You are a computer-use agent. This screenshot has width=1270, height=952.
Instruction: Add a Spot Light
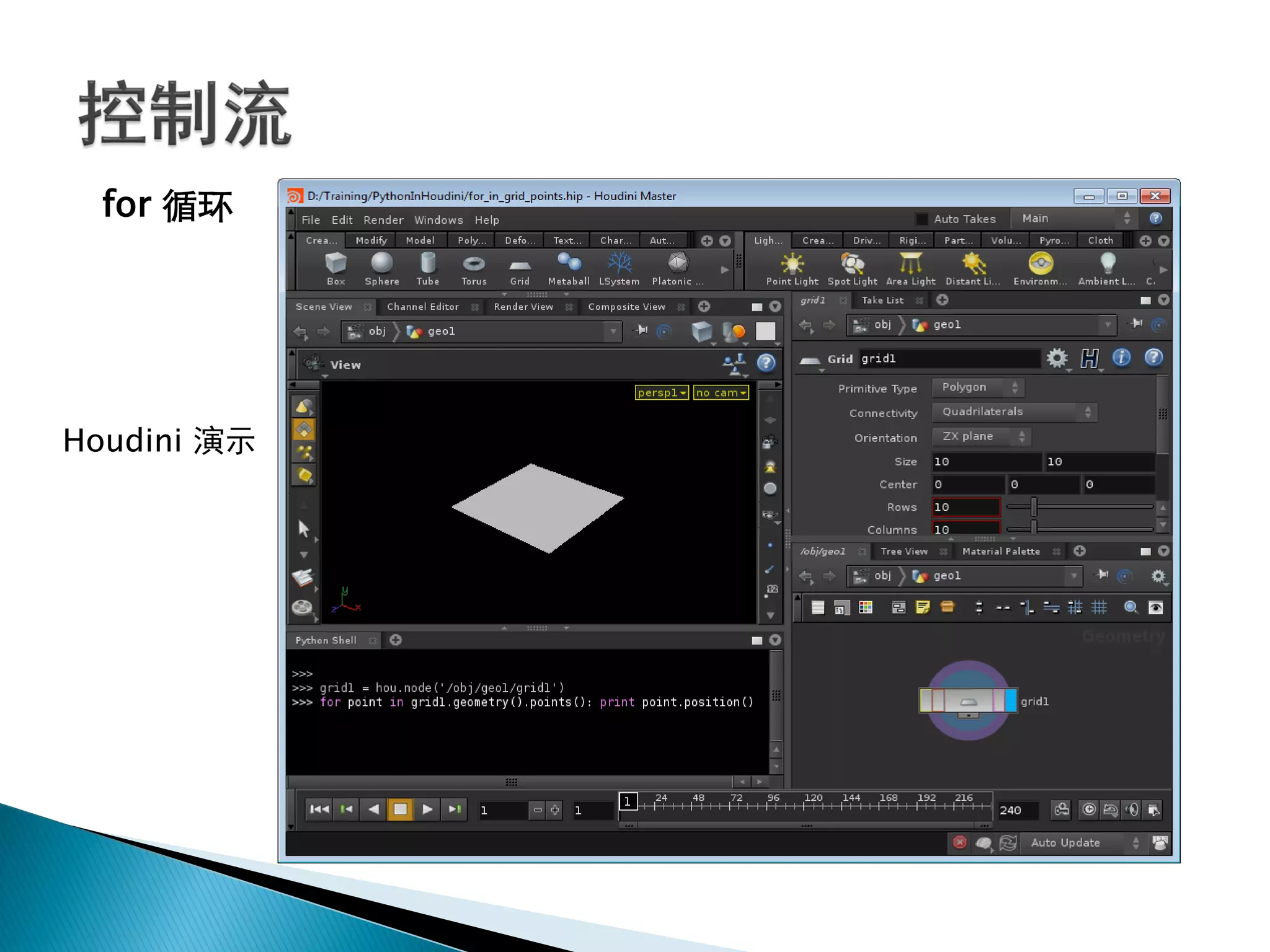852,269
